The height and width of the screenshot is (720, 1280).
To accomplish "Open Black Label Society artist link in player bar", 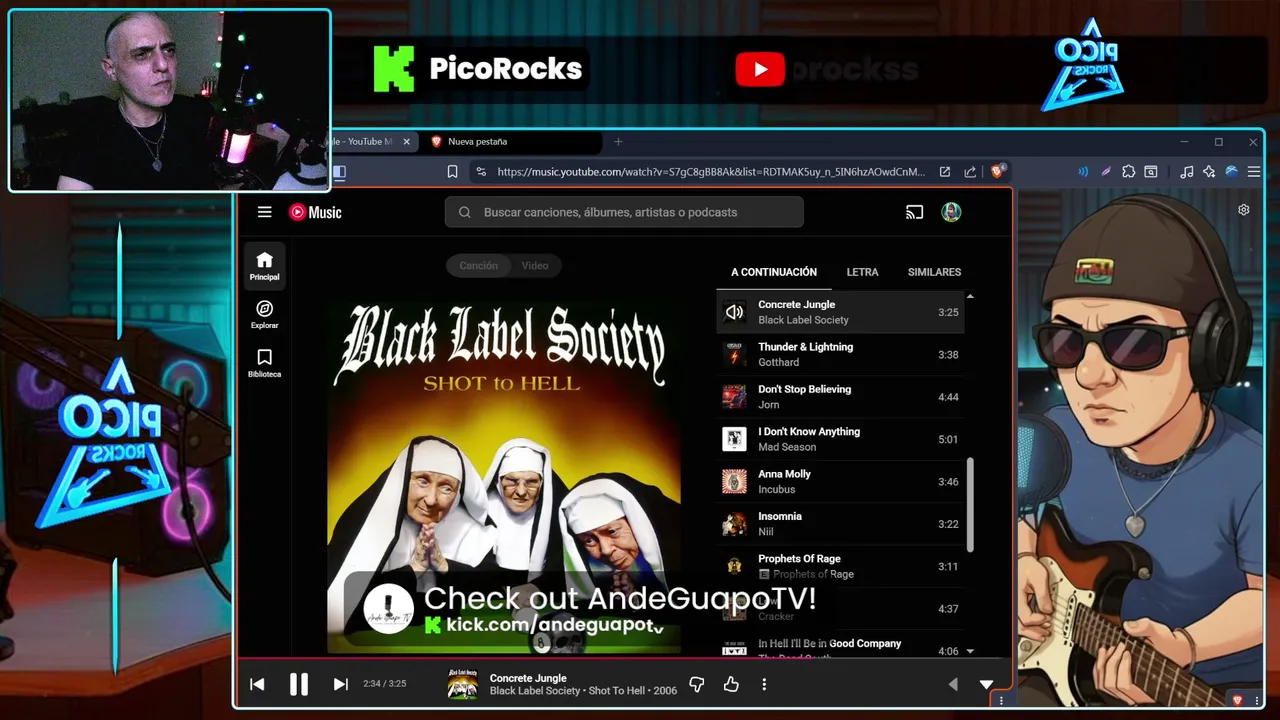I will (534, 691).
